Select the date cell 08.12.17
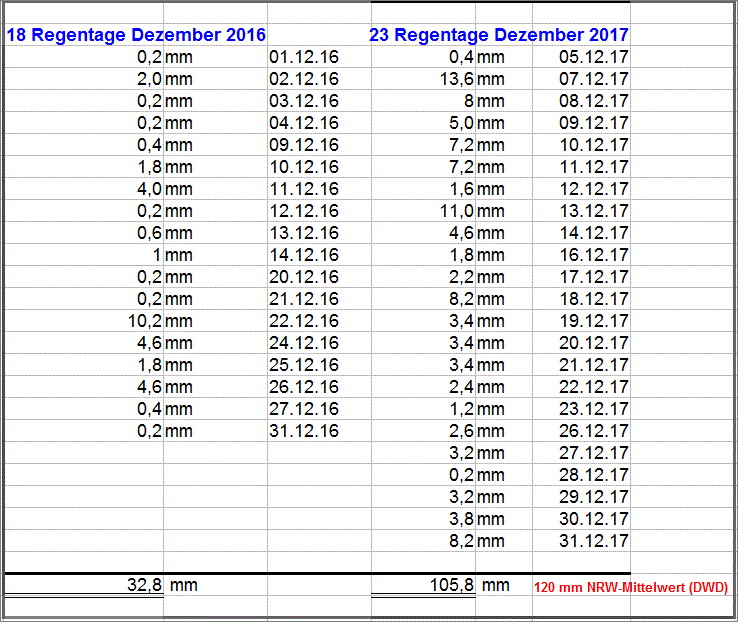Viewport: 738px width, 622px height. point(594,101)
